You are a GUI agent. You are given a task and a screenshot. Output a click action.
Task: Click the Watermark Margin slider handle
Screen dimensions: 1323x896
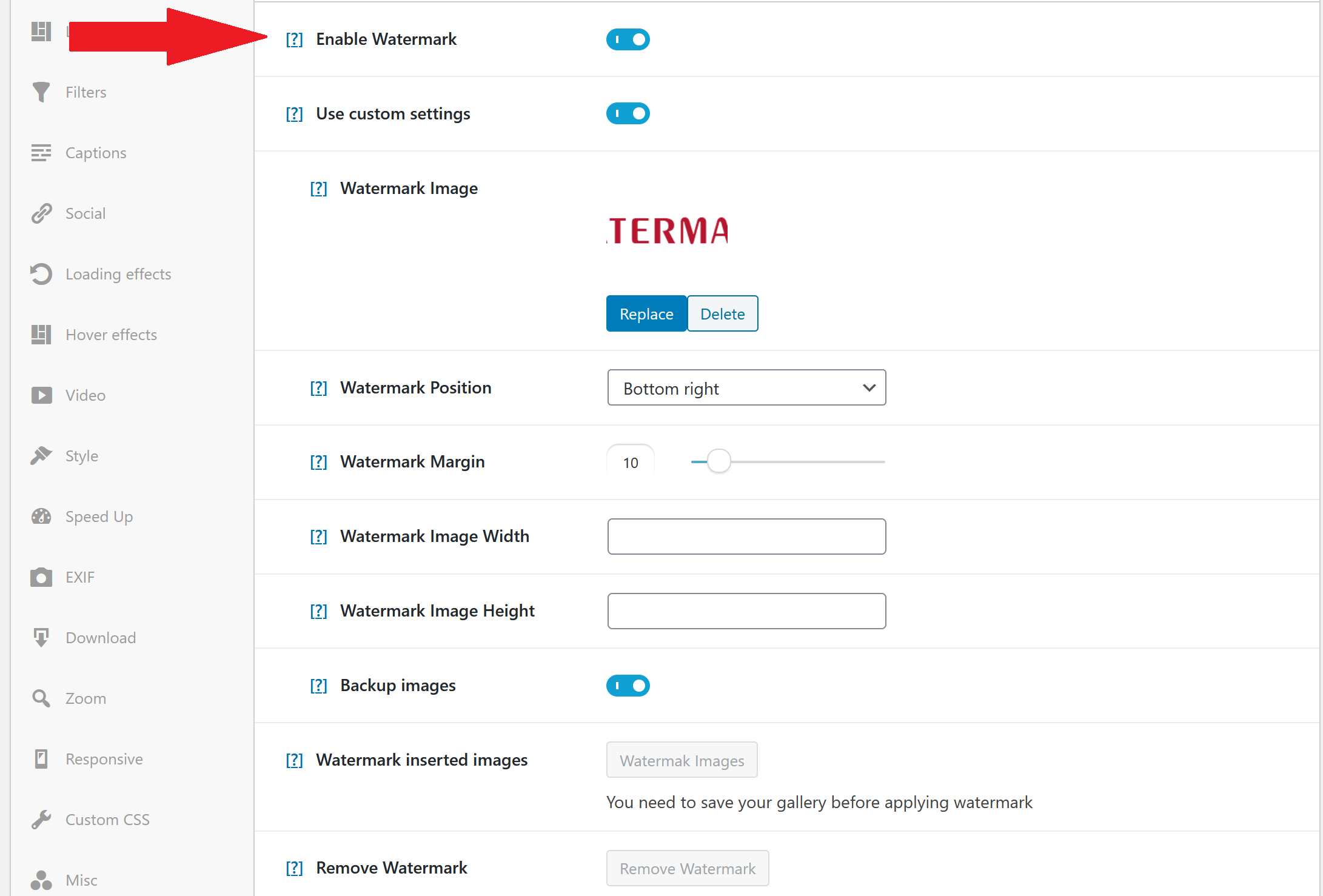tap(718, 461)
